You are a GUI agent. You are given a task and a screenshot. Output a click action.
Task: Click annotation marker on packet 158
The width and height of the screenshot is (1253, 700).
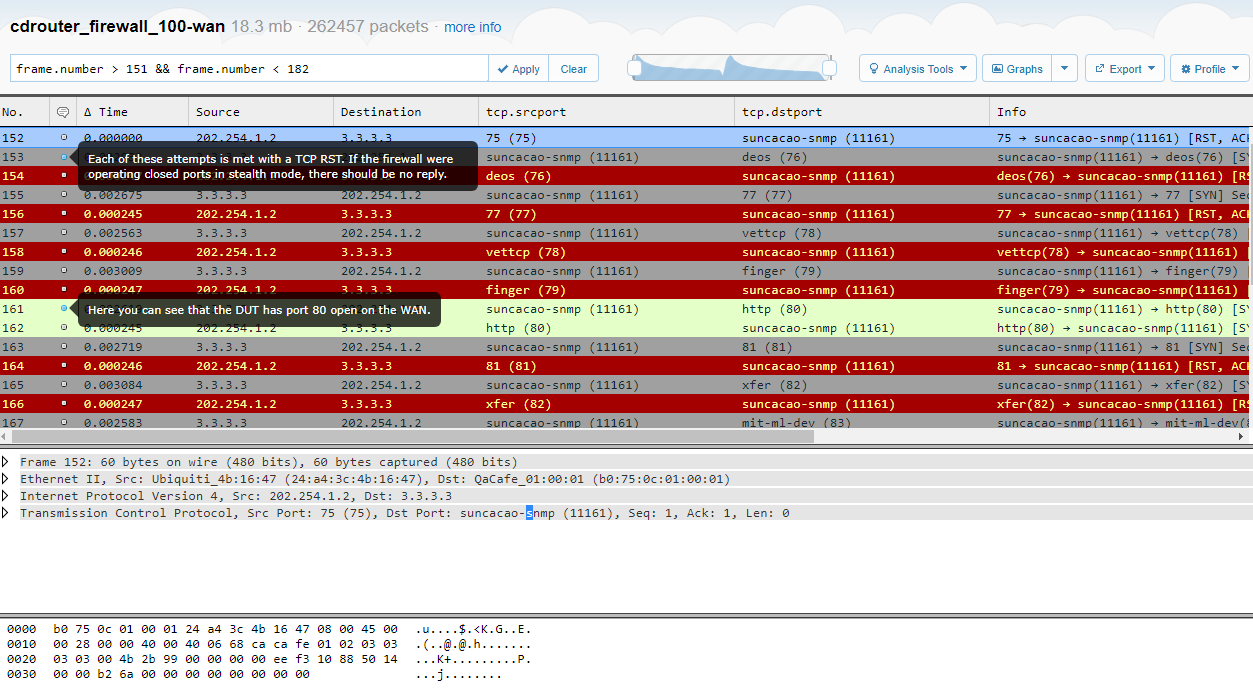pos(64,252)
